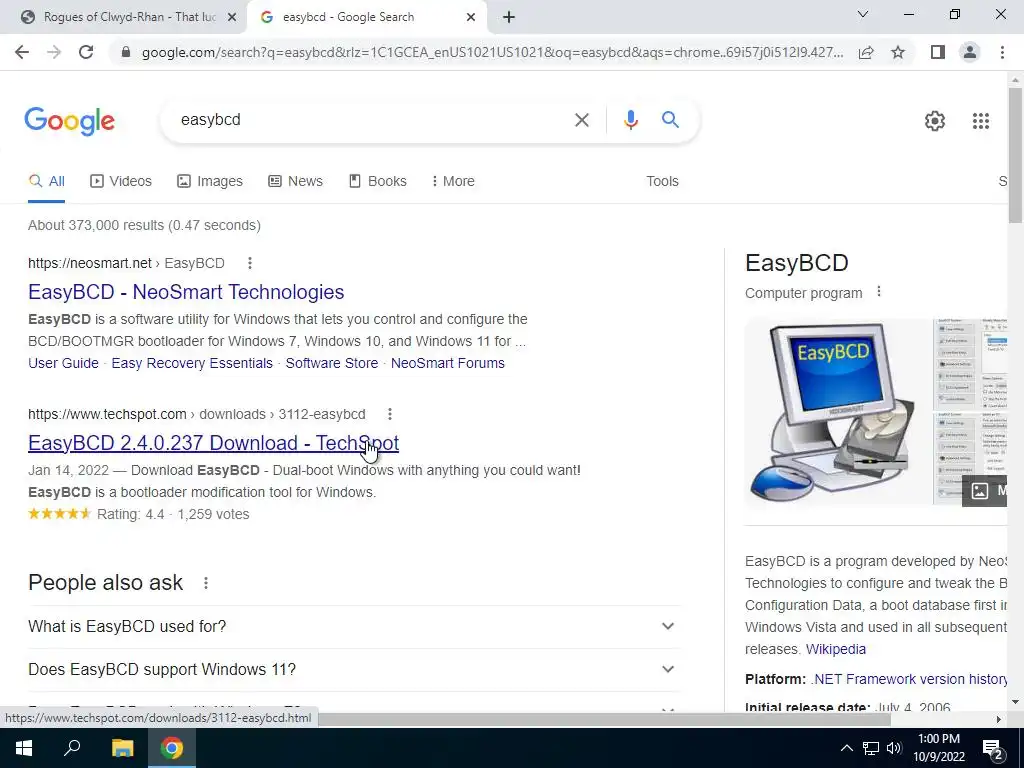This screenshot has width=1024, height=768.
Task: Open three-dot menu beside neosmart.net result
Action: (249, 263)
